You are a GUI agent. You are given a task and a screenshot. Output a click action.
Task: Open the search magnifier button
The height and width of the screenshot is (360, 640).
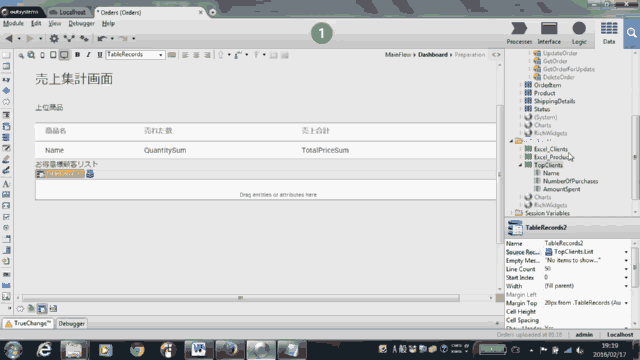coord(631,33)
